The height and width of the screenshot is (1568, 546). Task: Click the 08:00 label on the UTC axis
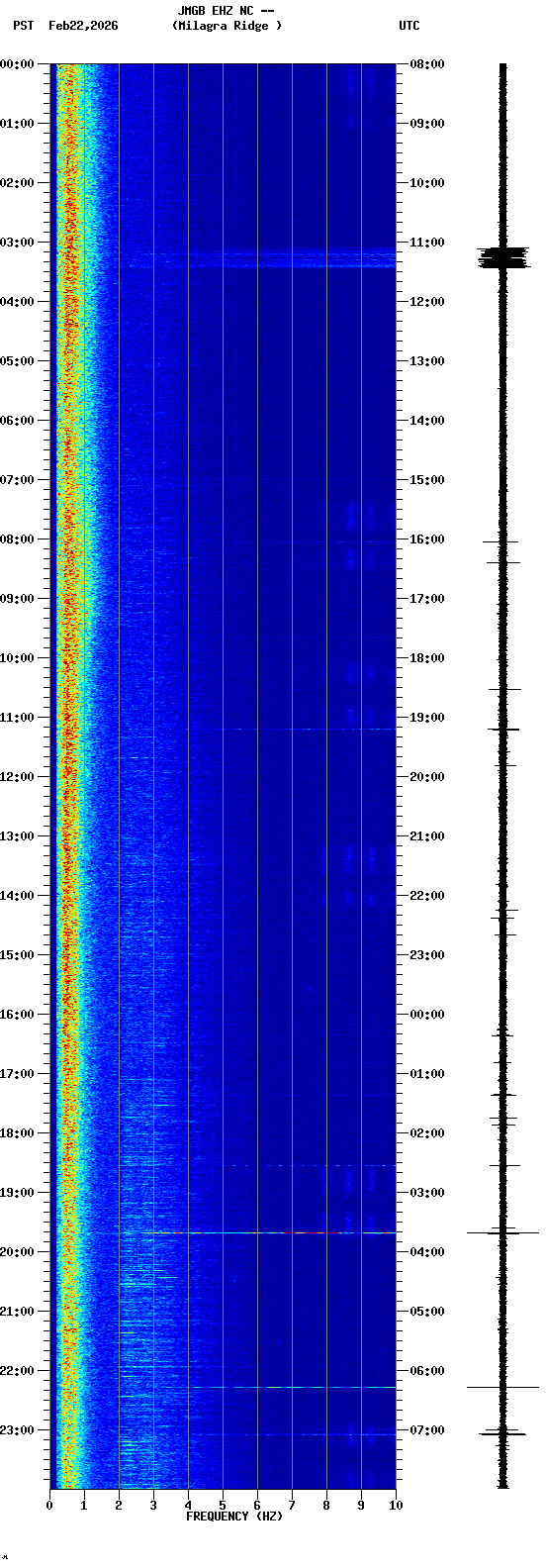[427, 64]
